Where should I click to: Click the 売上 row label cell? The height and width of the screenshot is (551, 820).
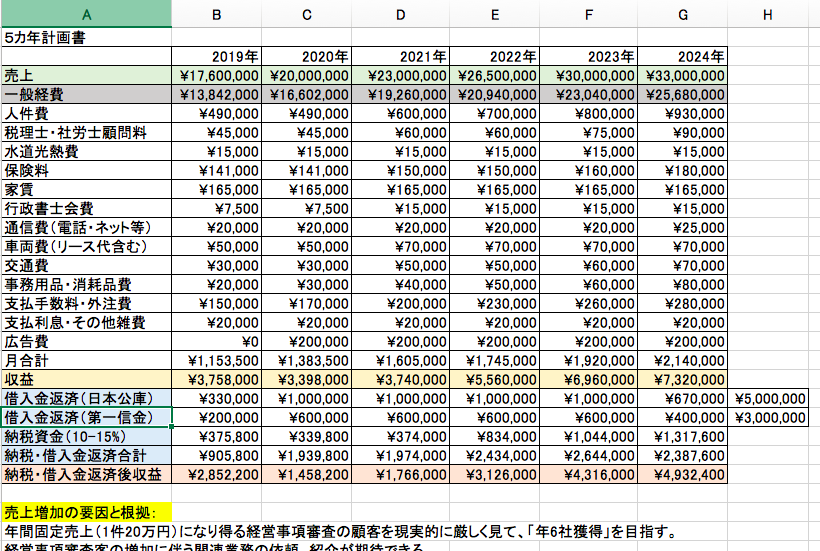[x=86, y=75]
